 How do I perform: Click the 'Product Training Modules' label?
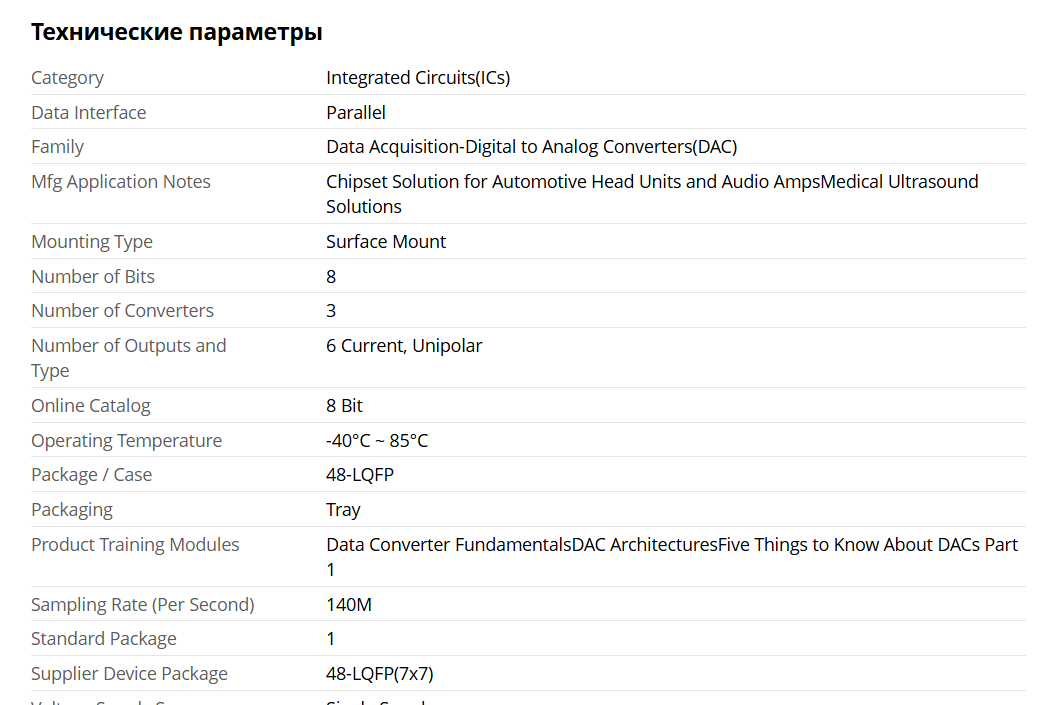point(135,545)
